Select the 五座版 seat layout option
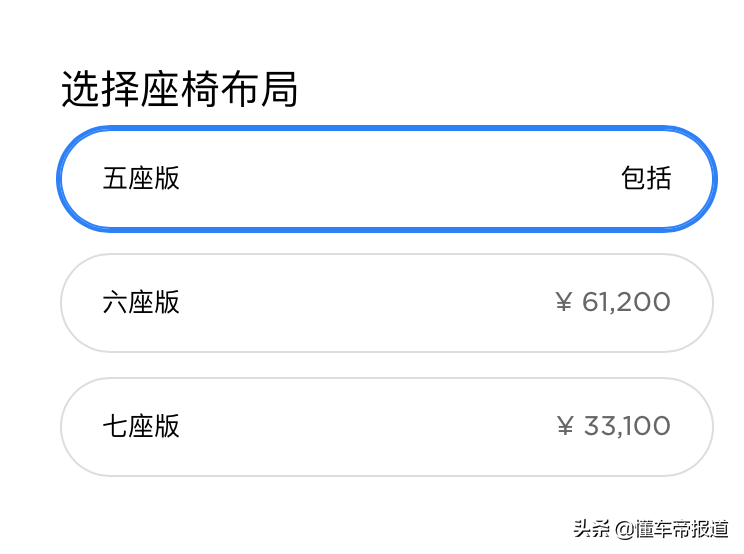 (x=386, y=179)
